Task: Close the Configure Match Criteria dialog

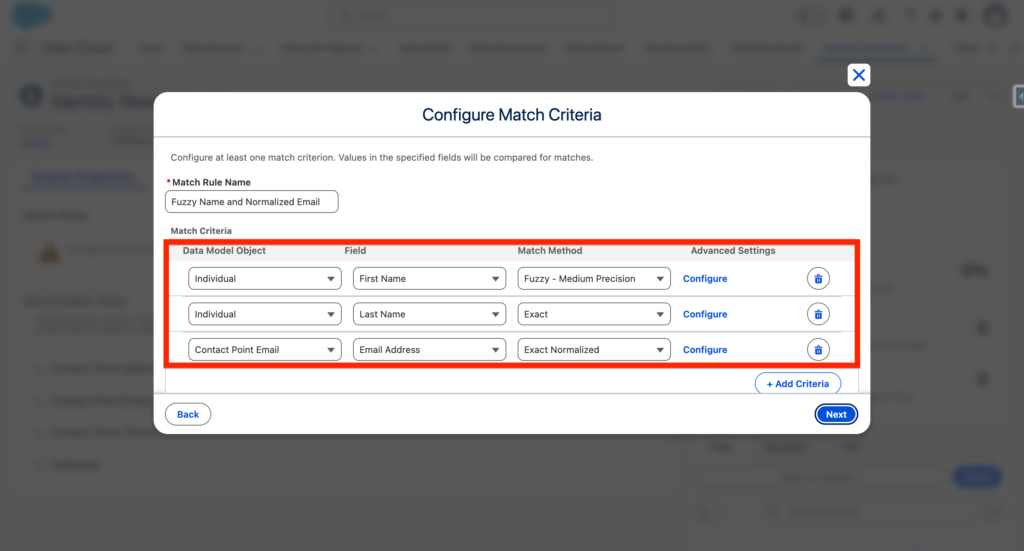Action: [x=858, y=75]
